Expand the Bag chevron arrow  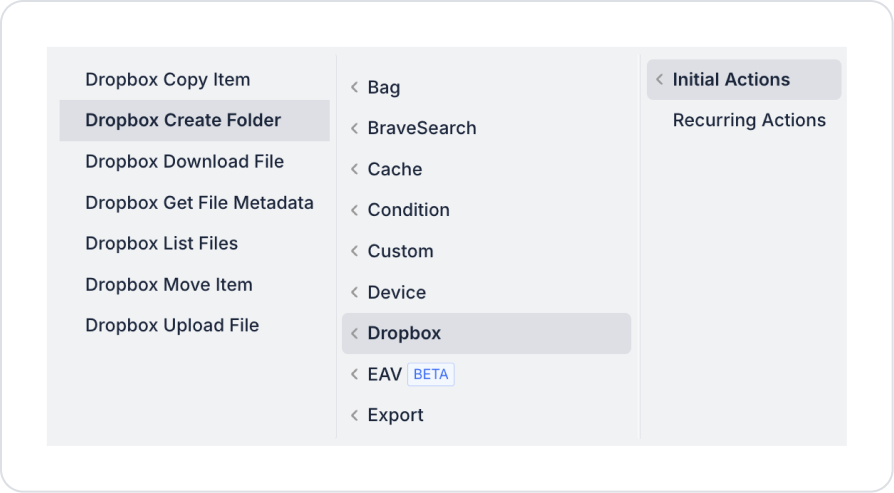click(354, 87)
